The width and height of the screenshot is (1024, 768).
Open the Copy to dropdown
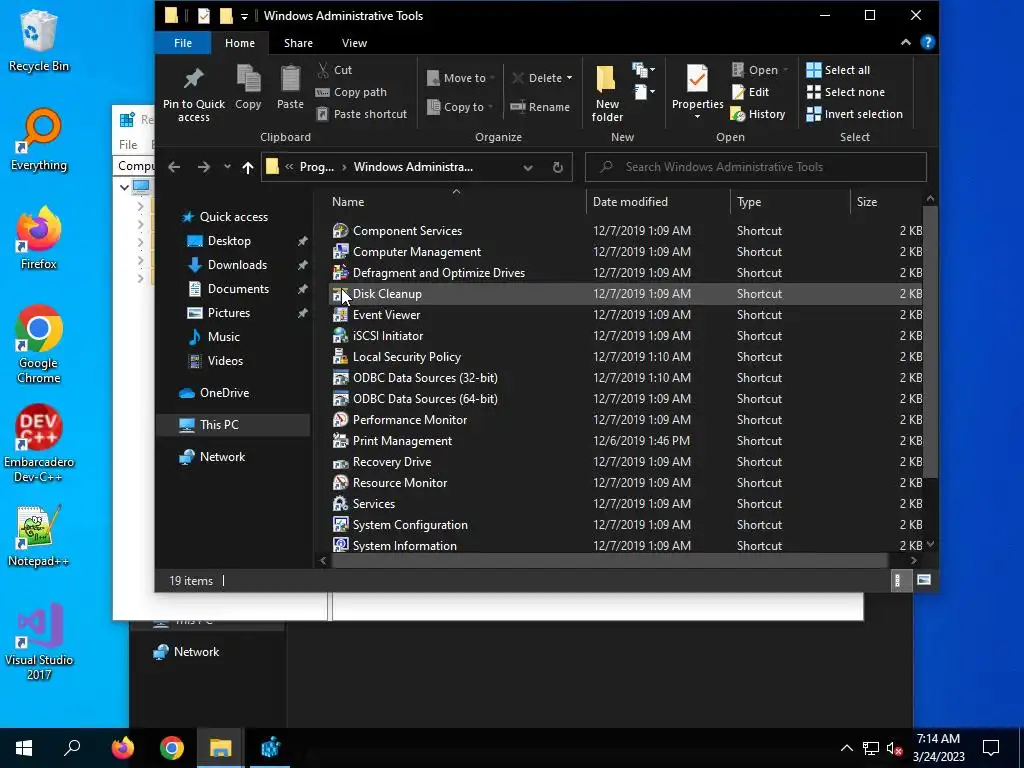click(x=460, y=107)
